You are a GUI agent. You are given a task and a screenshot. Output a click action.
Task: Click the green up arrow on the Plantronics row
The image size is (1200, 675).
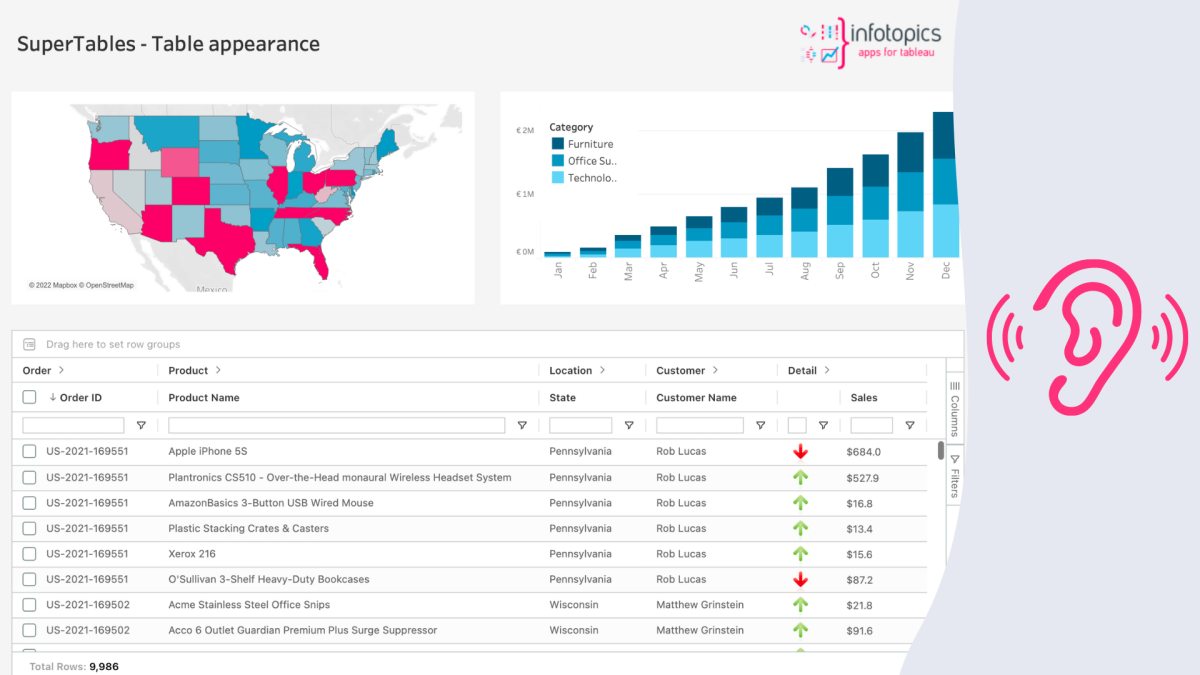click(x=800, y=477)
